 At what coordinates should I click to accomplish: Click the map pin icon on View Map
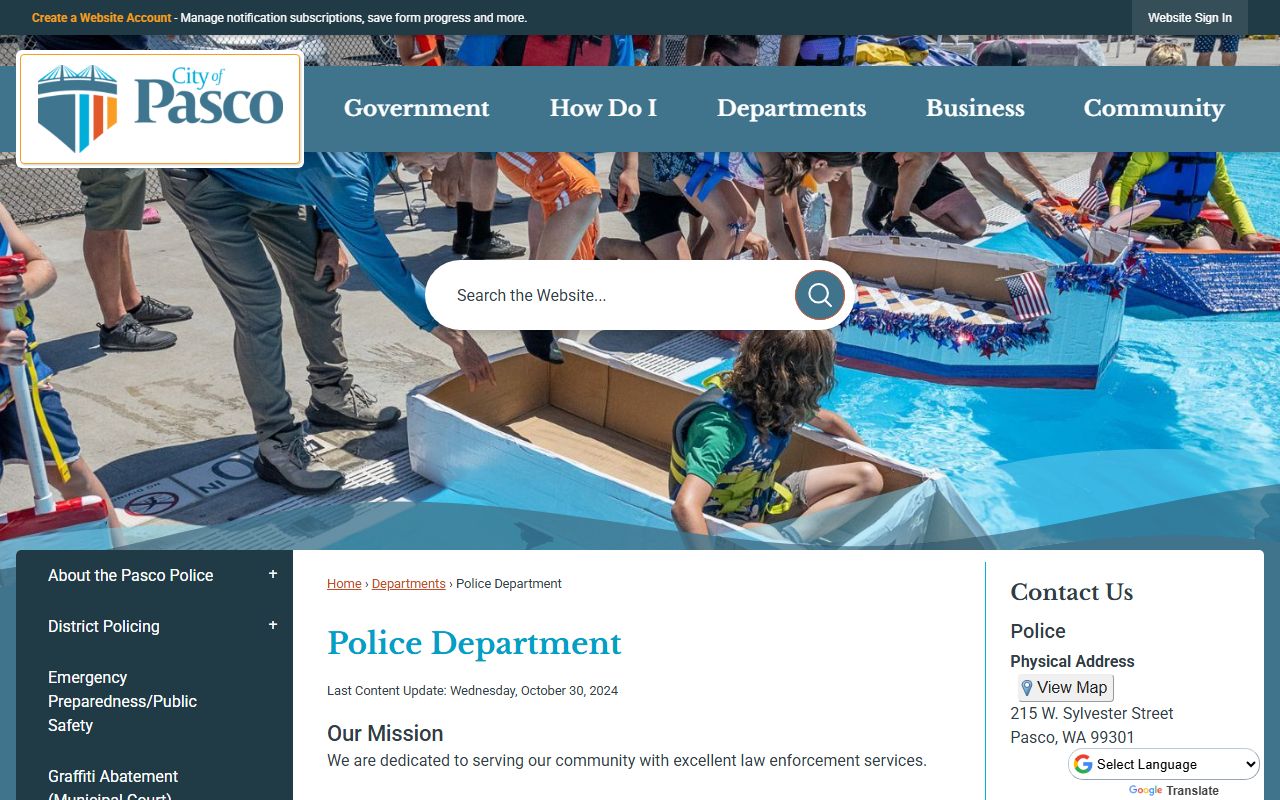coord(1026,688)
